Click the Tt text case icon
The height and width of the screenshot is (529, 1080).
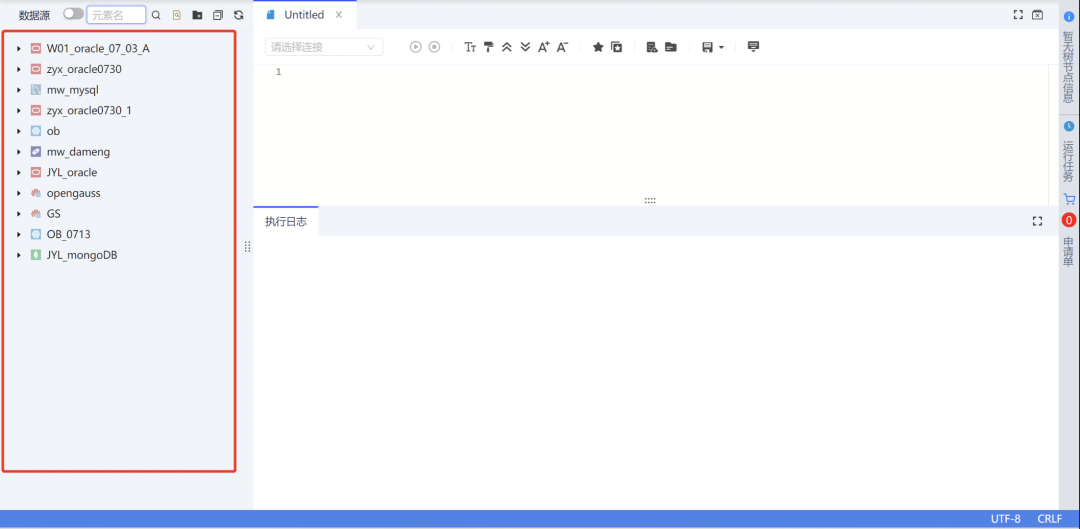click(x=470, y=47)
